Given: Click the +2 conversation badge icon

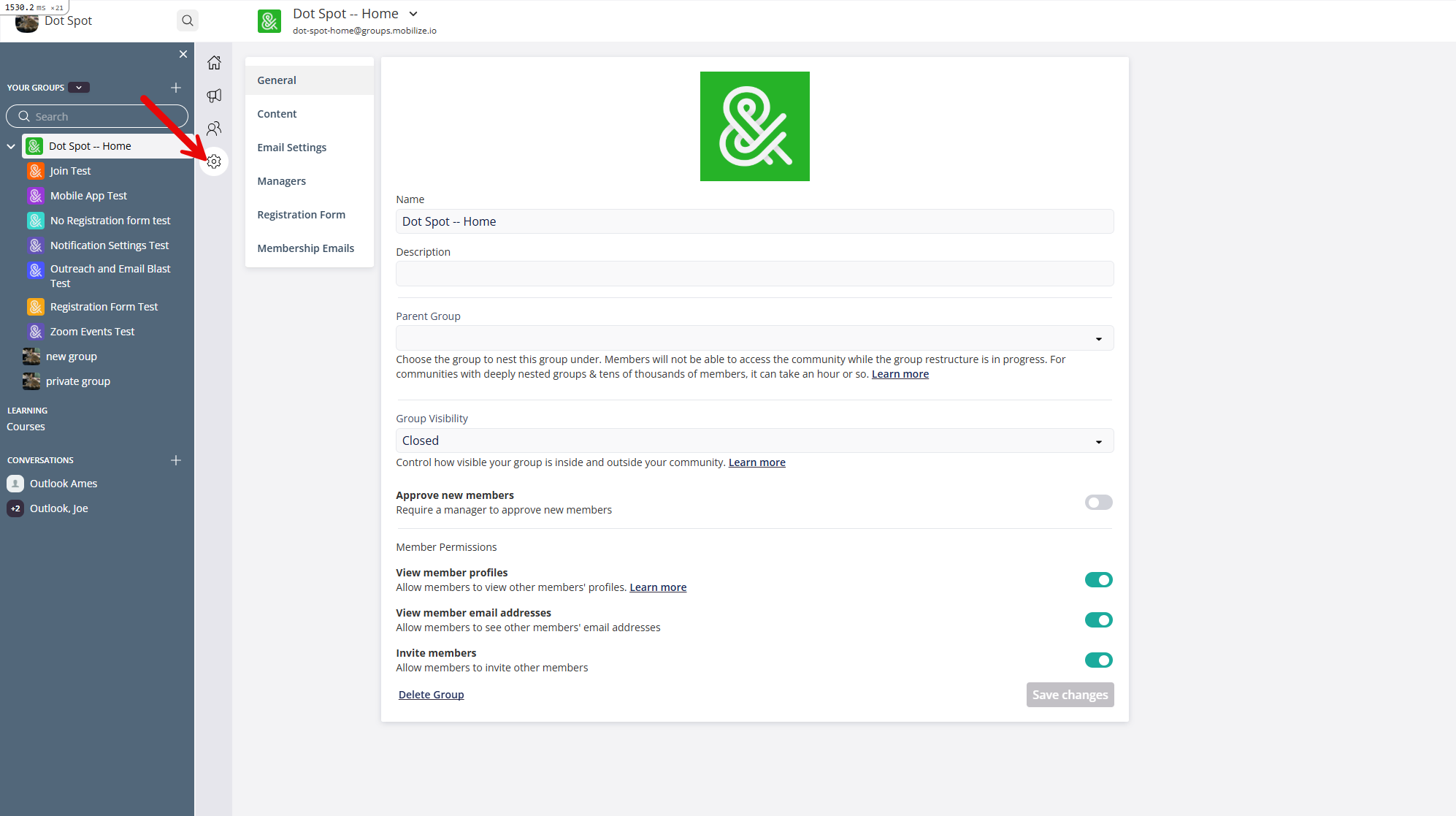Looking at the screenshot, I should coord(15,508).
